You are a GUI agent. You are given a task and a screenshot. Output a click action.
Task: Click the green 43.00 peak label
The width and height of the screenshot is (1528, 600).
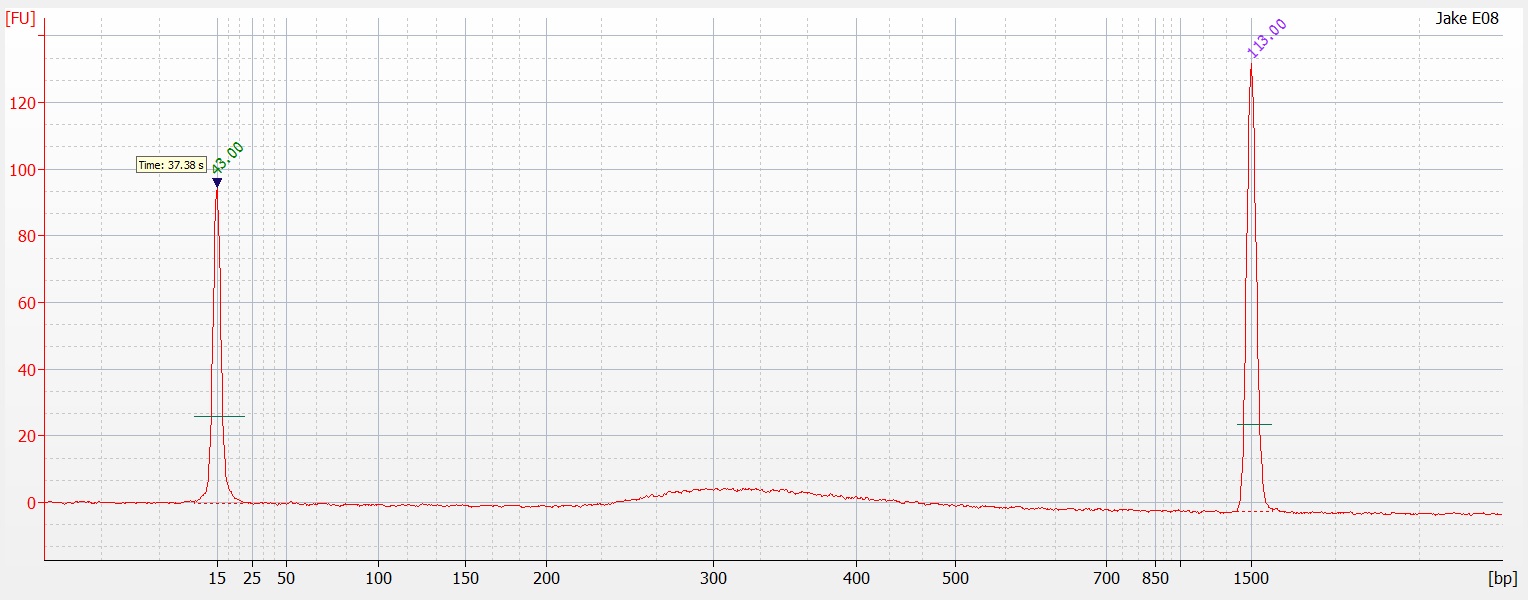[x=228, y=159]
